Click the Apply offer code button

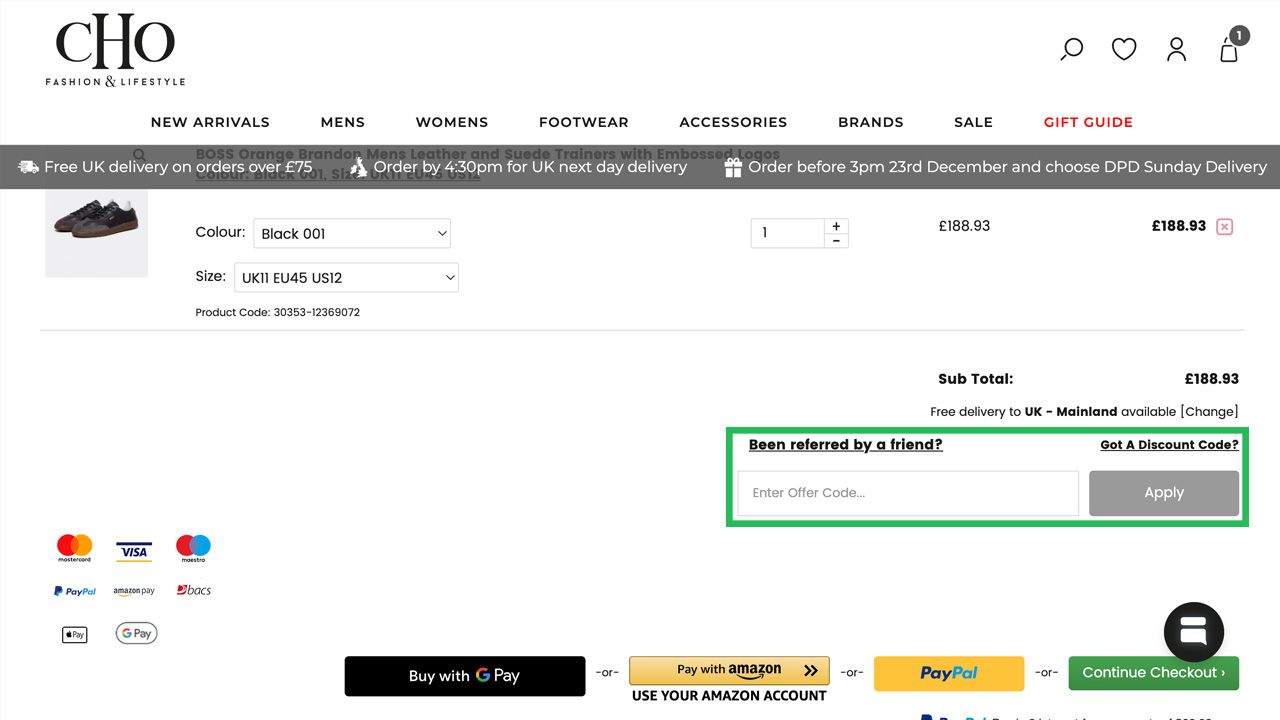click(1164, 493)
